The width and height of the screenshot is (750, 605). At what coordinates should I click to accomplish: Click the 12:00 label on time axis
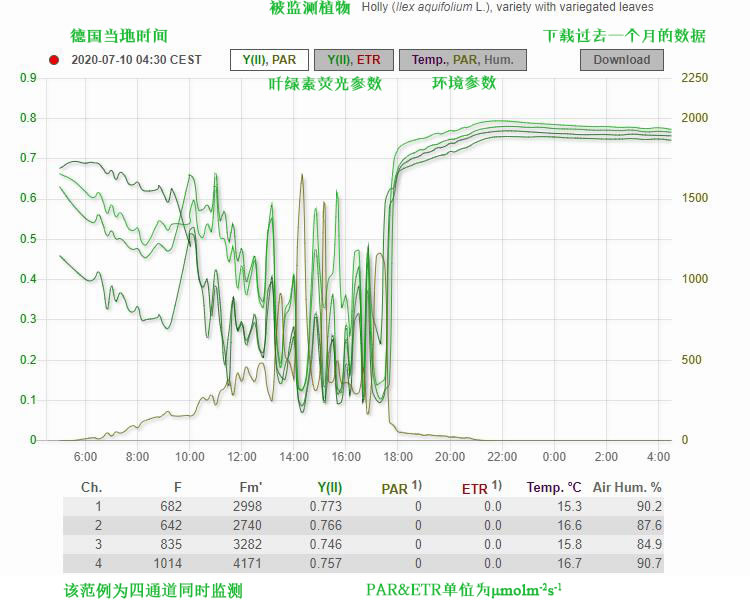click(x=242, y=457)
